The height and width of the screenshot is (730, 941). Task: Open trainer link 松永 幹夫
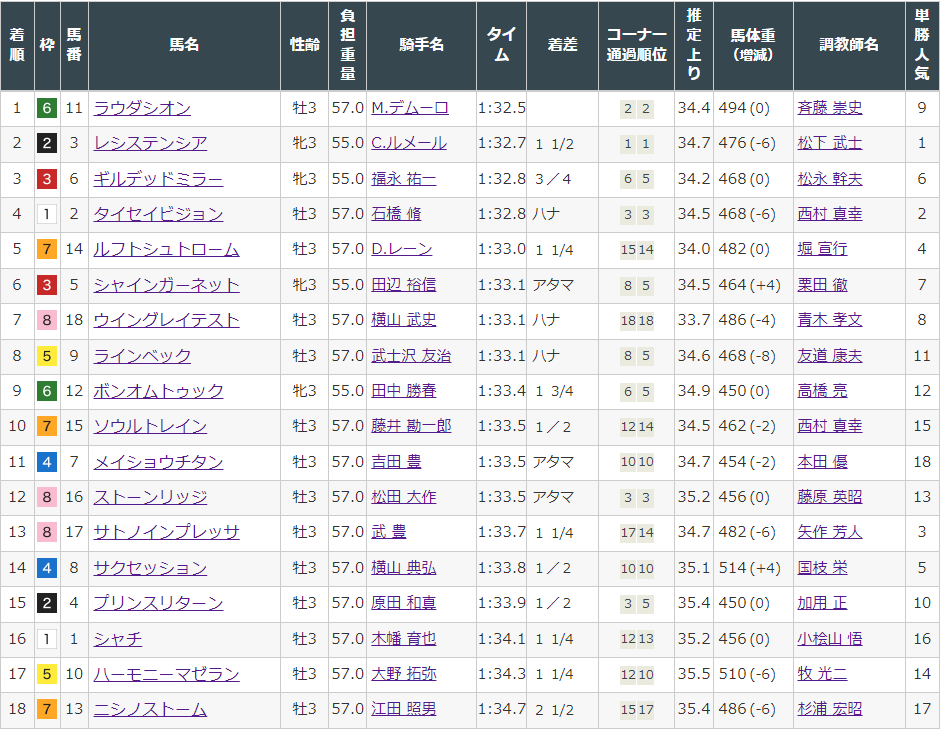(830, 179)
